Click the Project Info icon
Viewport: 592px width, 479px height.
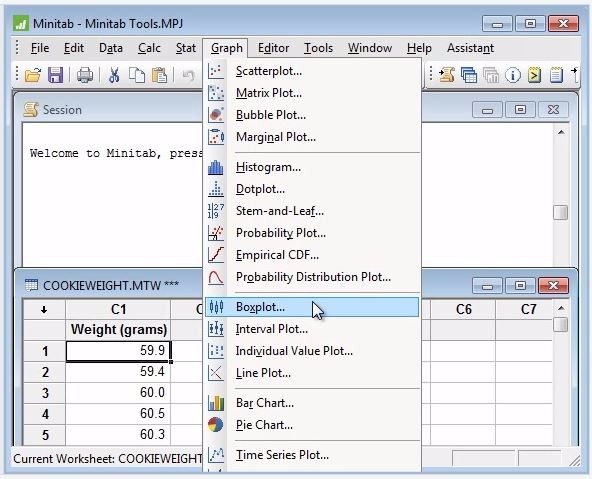tap(513, 75)
